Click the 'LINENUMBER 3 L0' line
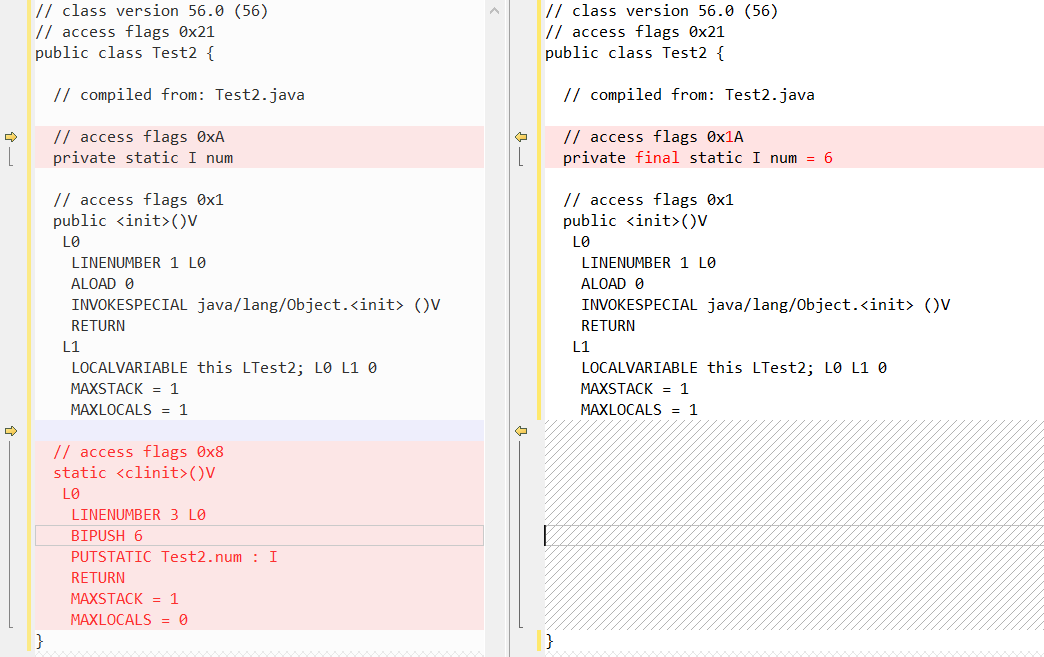Image resolution: width=1044 pixels, height=657 pixels. [x=138, y=515]
